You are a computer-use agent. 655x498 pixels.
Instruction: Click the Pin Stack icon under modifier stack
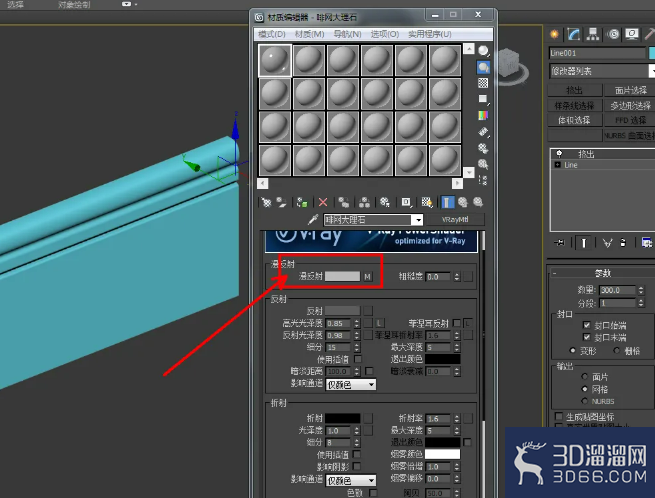[x=560, y=243]
